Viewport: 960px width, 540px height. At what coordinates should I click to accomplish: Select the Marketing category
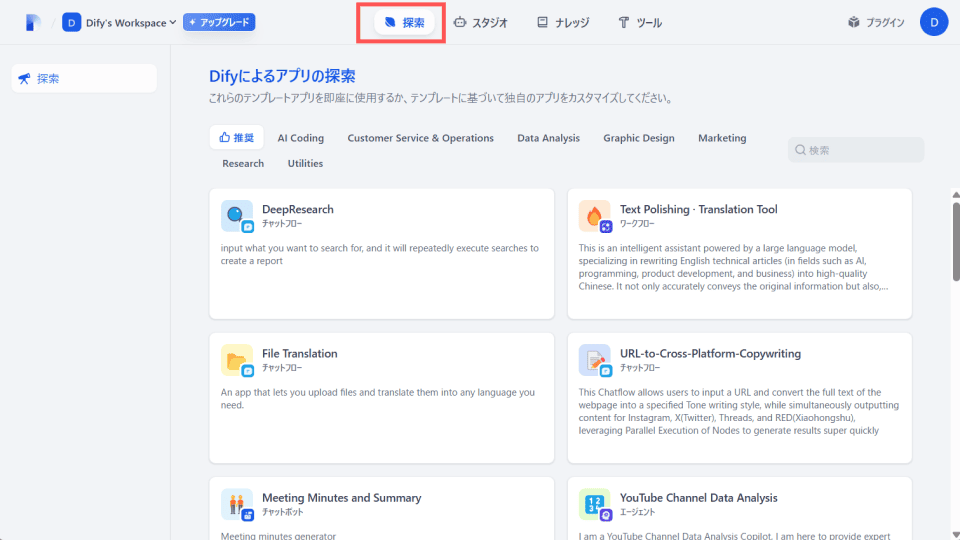pyautogui.click(x=722, y=138)
